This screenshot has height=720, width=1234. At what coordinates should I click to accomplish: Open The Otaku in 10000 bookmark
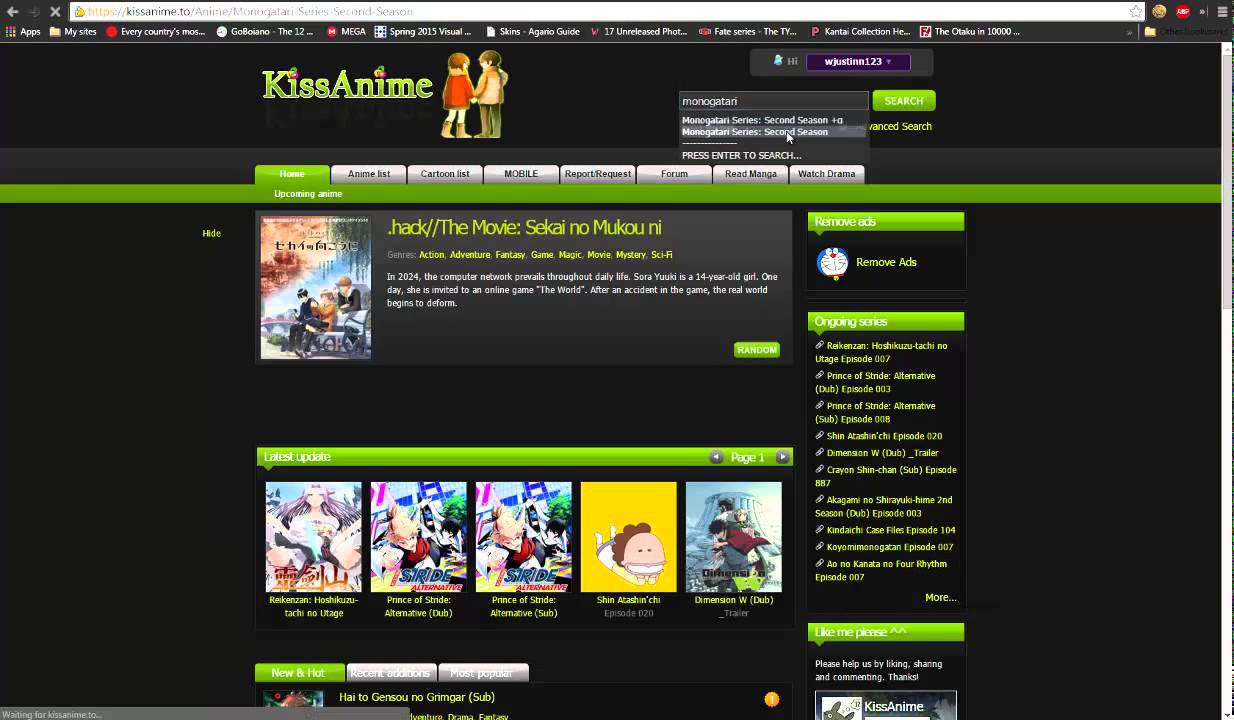coord(970,31)
